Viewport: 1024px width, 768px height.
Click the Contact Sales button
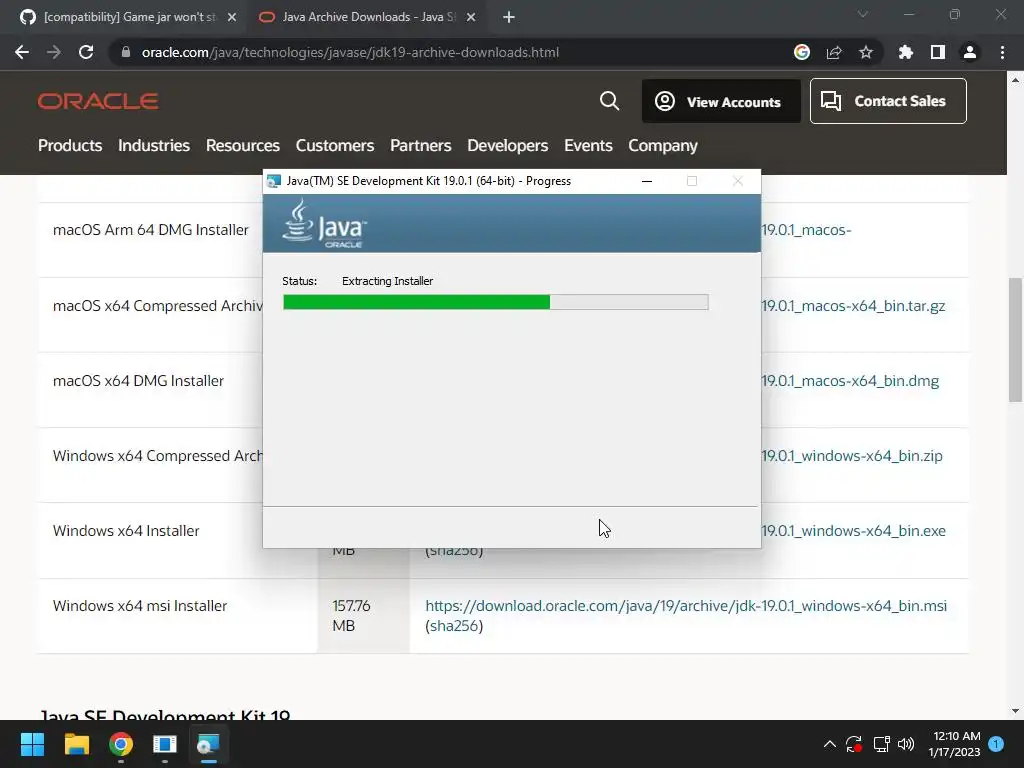888,101
